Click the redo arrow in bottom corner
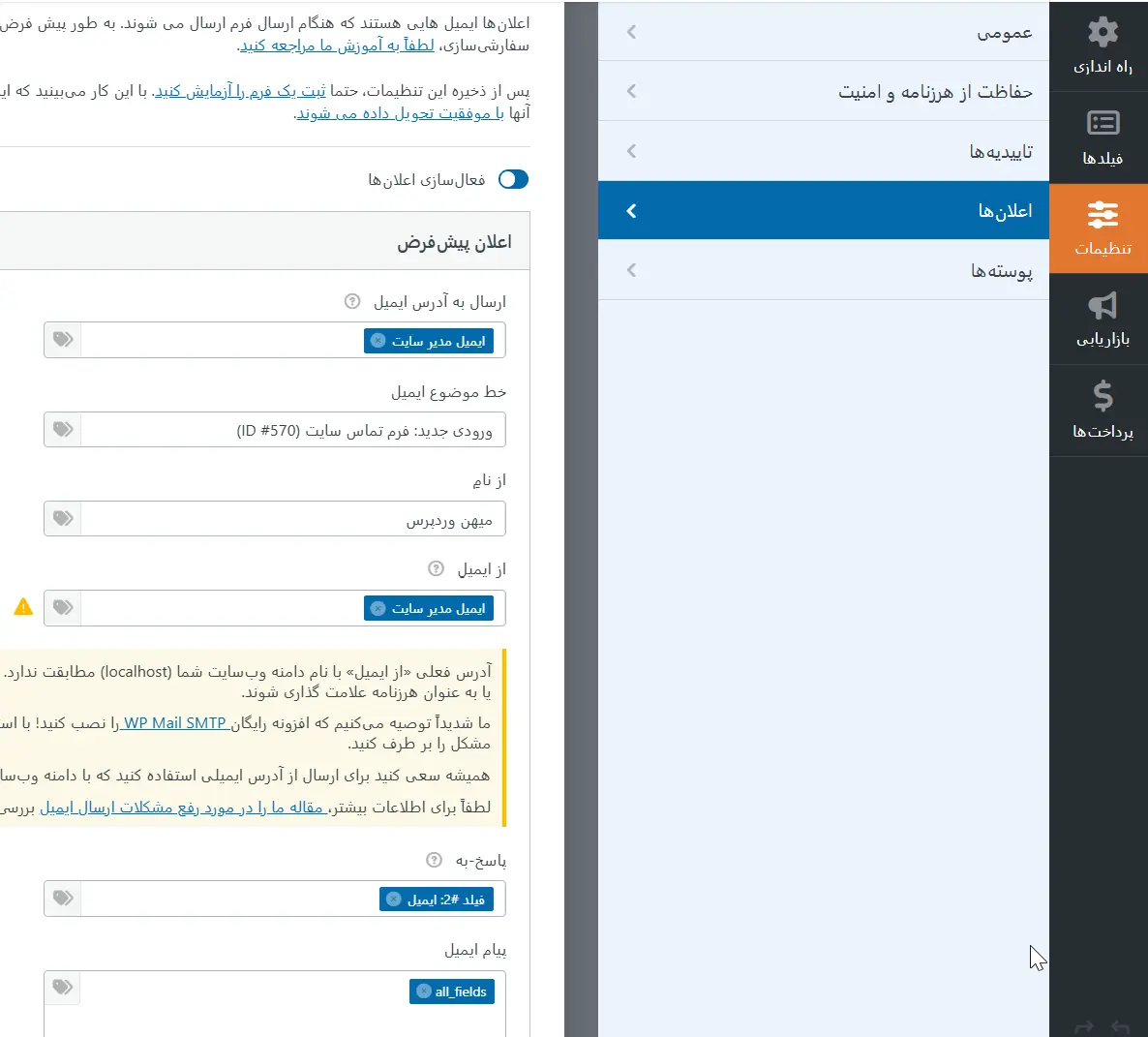Image resolution: width=1148 pixels, height=1037 pixels. click(x=1084, y=1026)
